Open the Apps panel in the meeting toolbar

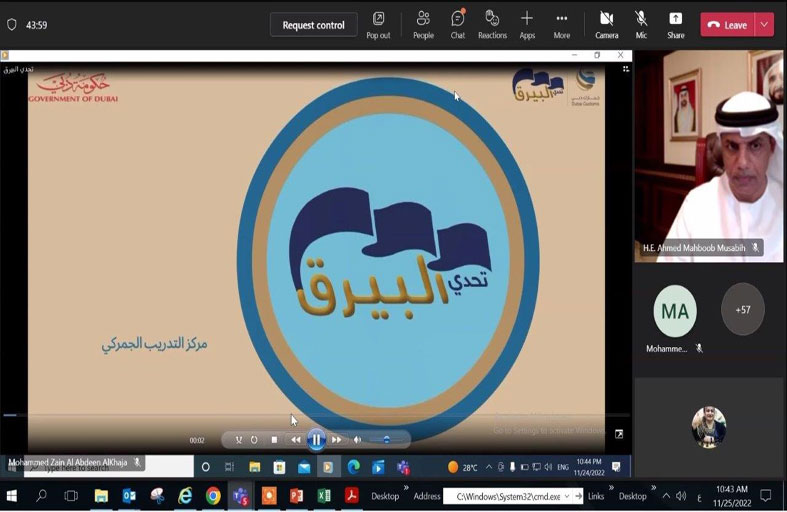point(527,24)
